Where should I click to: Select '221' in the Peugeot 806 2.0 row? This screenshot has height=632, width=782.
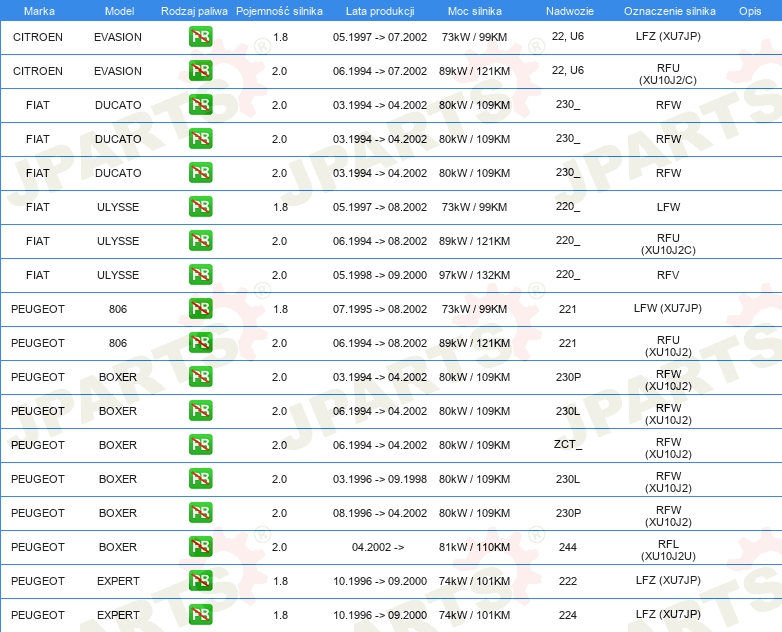[x=568, y=343]
